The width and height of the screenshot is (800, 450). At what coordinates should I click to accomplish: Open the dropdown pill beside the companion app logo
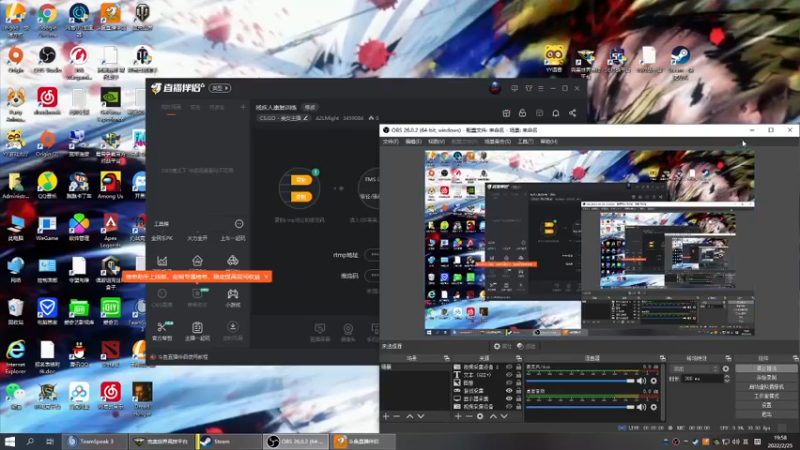point(220,88)
